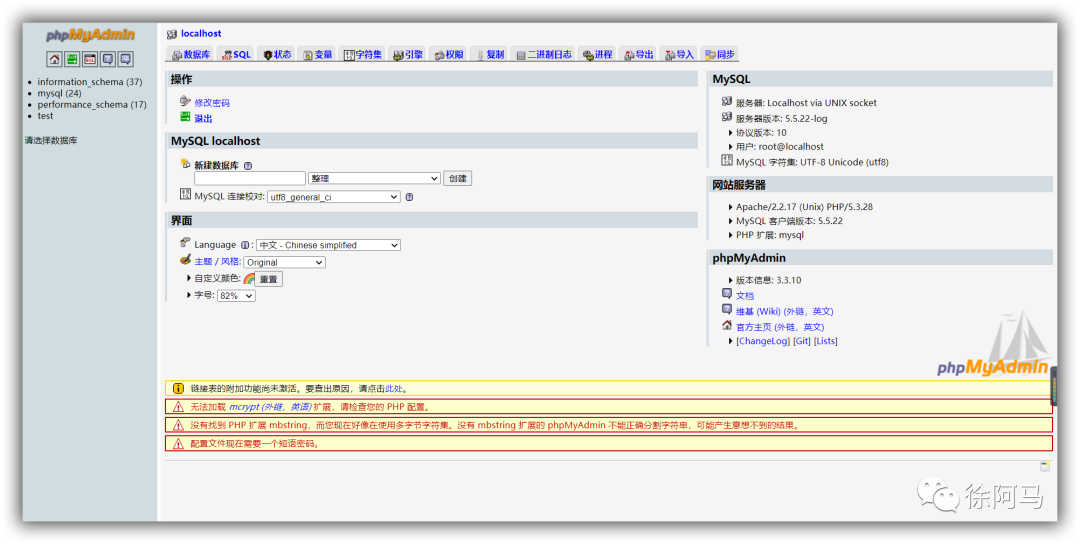The height and width of the screenshot is (544, 1080).
Task: Click the new window icon at bottom right
Action: click(x=1045, y=466)
